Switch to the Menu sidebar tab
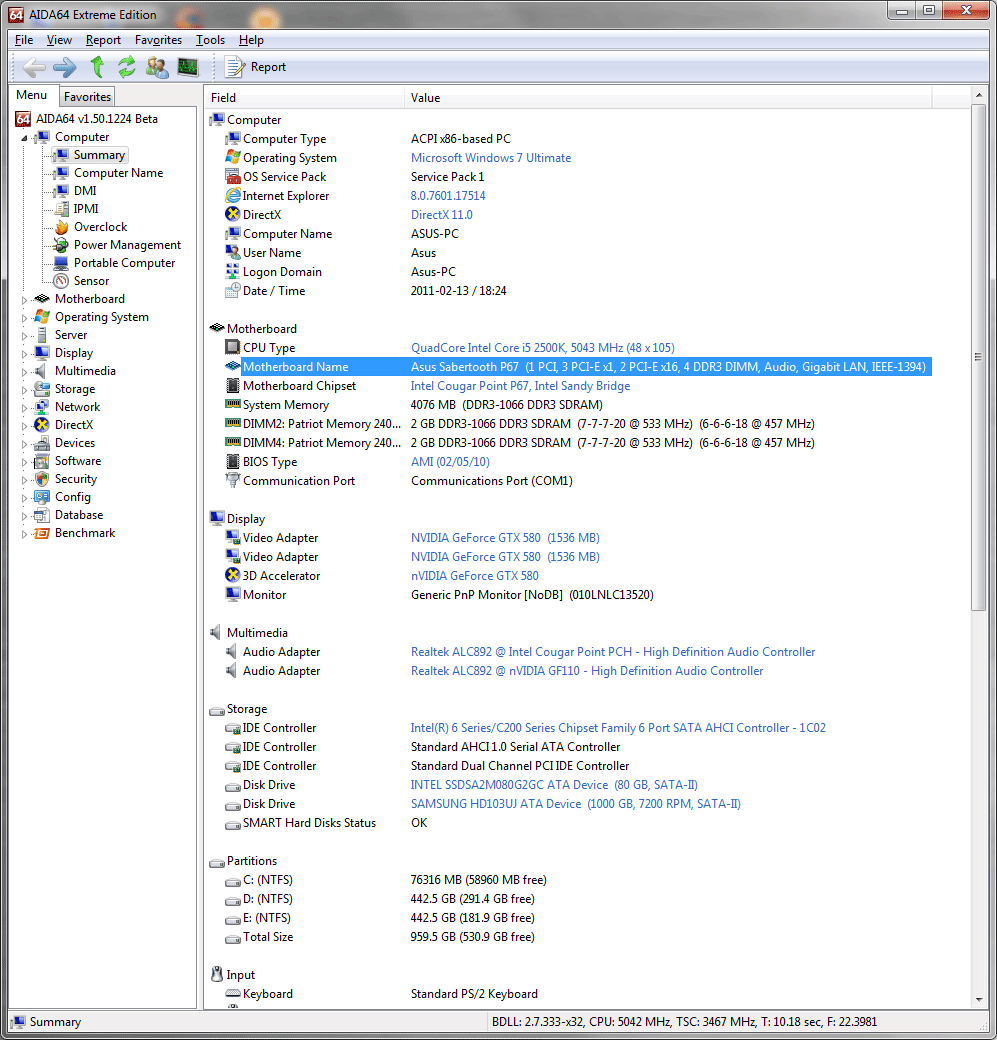 coord(32,95)
